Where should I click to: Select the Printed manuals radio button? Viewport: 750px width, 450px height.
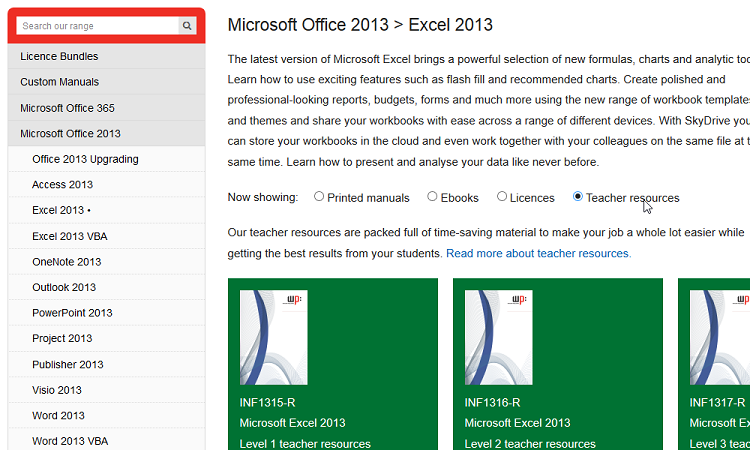click(x=319, y=197)
